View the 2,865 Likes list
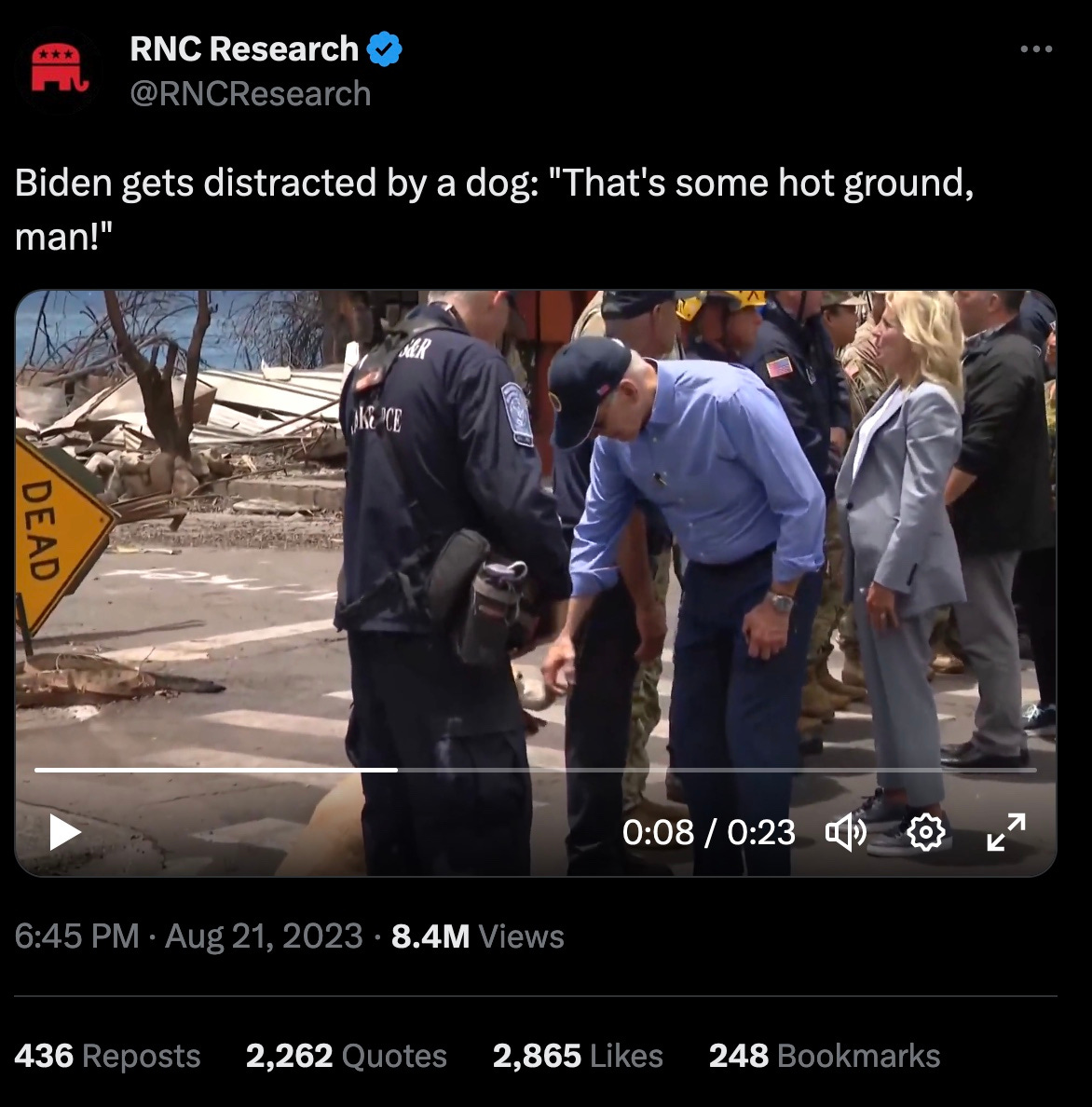The width and height of the screenshot is (1092, 1107). pyautogui.click(x=578, y=1056)
